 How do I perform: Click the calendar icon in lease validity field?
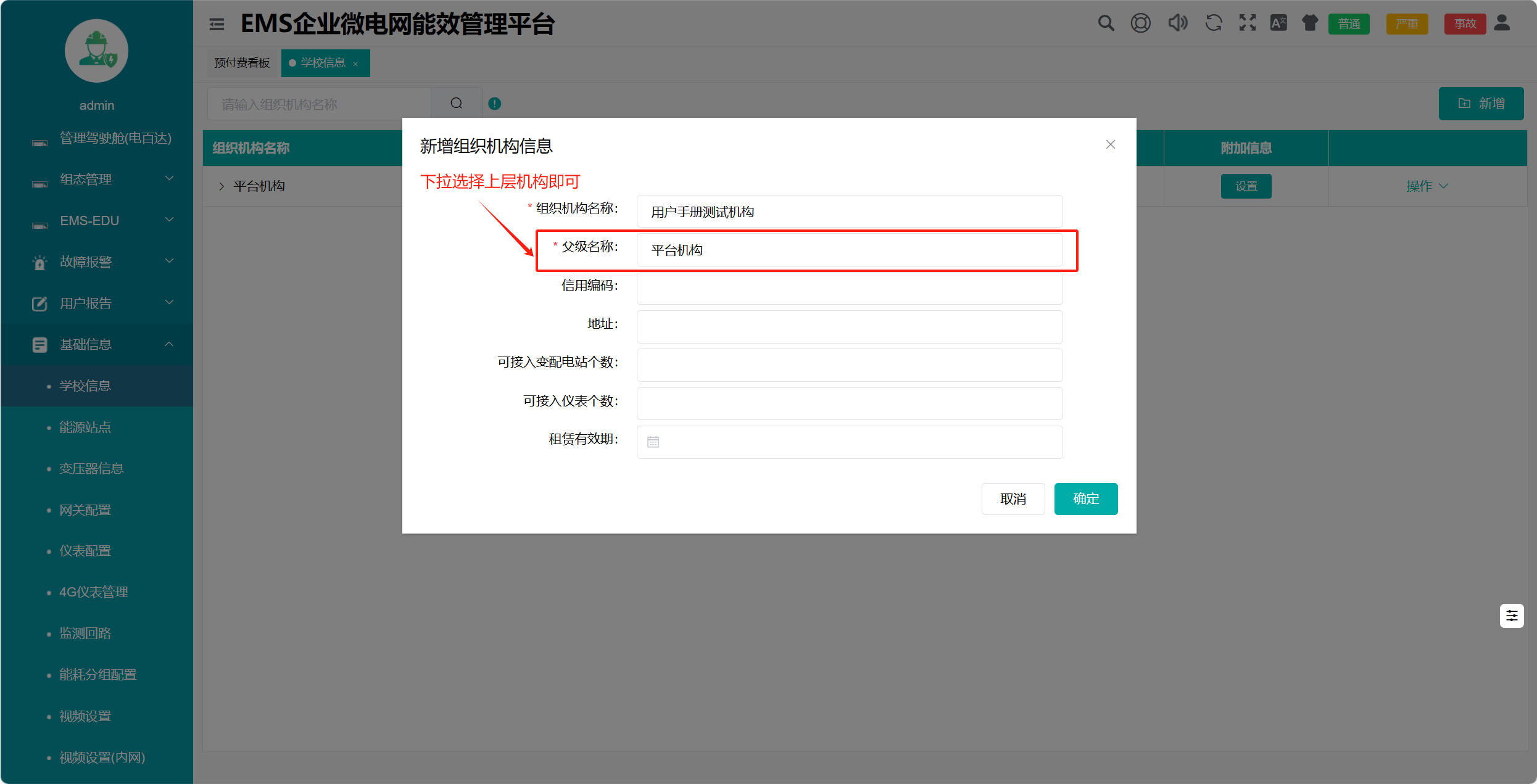pyautogui.click(x=653, y=442)
